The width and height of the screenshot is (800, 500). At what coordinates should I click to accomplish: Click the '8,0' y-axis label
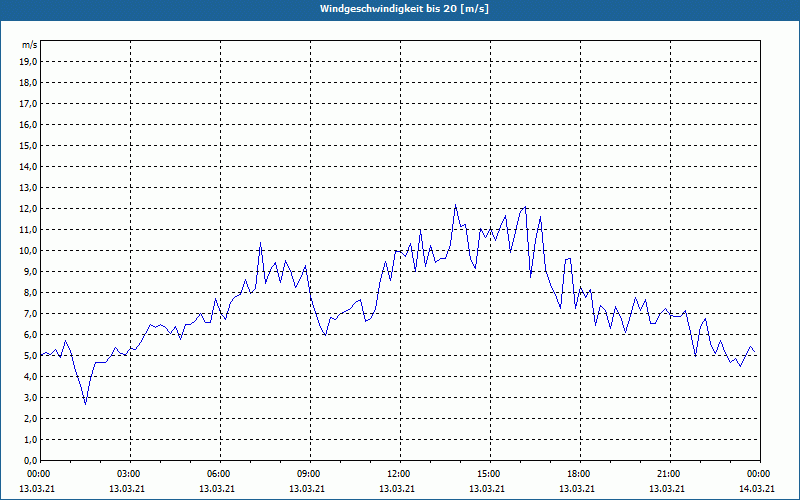(30, 293)
